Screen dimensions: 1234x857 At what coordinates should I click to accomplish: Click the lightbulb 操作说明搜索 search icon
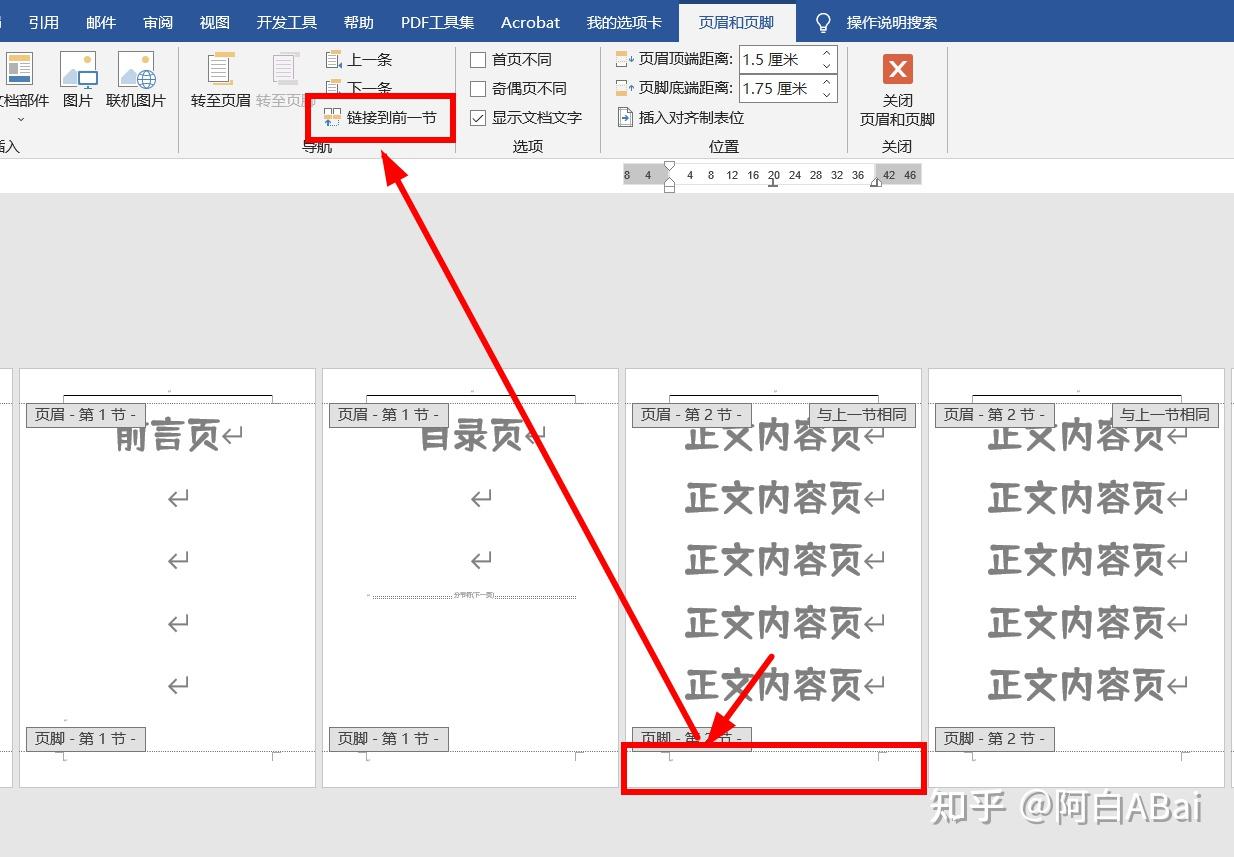coord(823,22)
